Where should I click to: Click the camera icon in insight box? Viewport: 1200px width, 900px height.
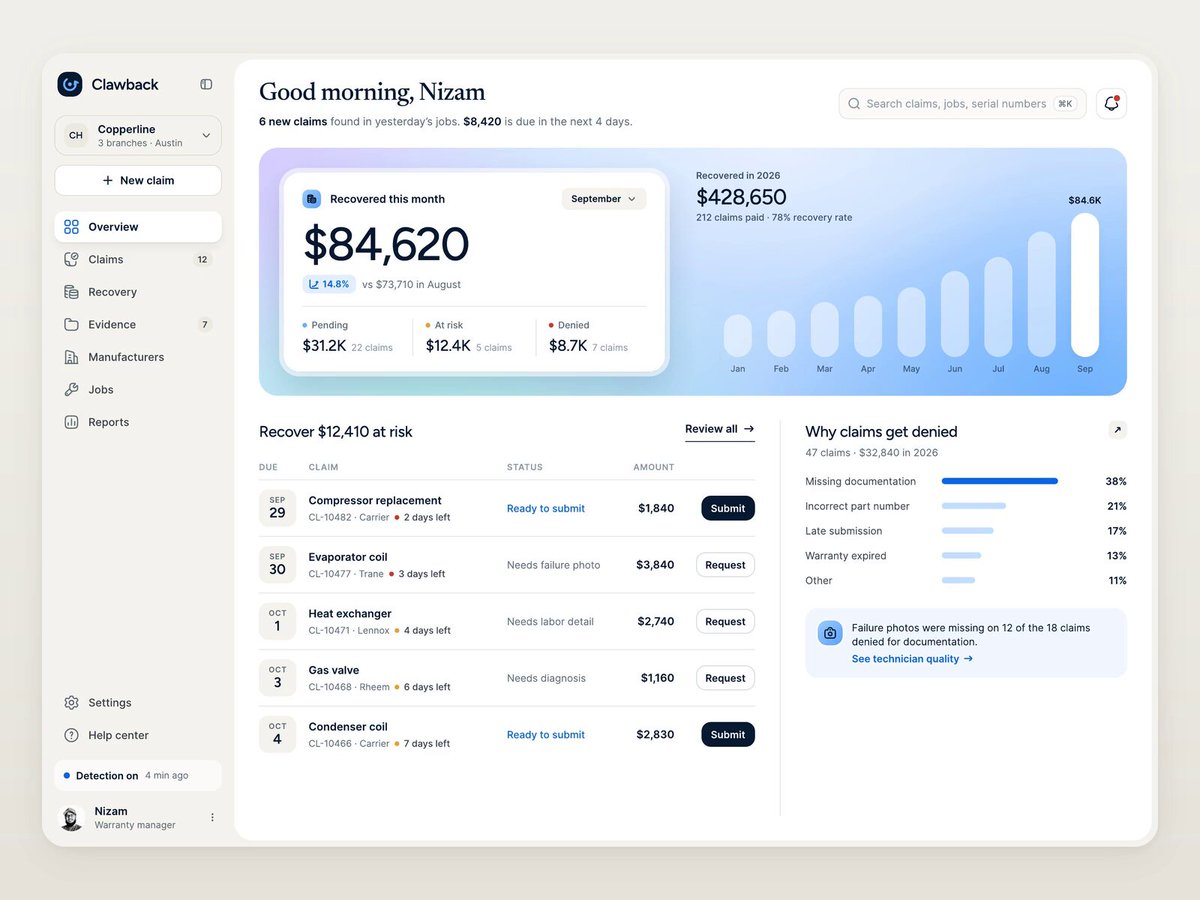pos(830,633)
